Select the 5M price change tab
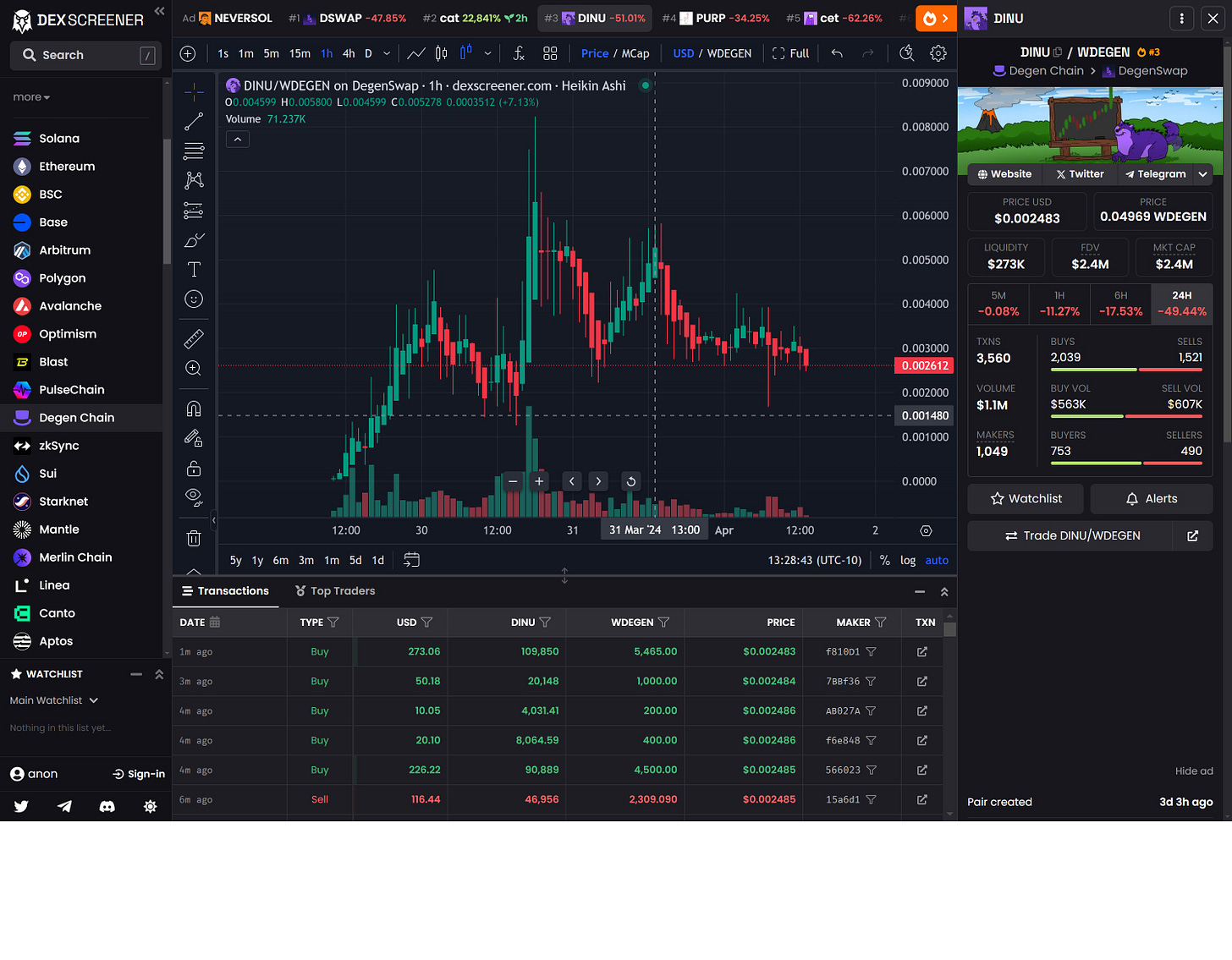 pyautogui.click(x=998, y=304)
